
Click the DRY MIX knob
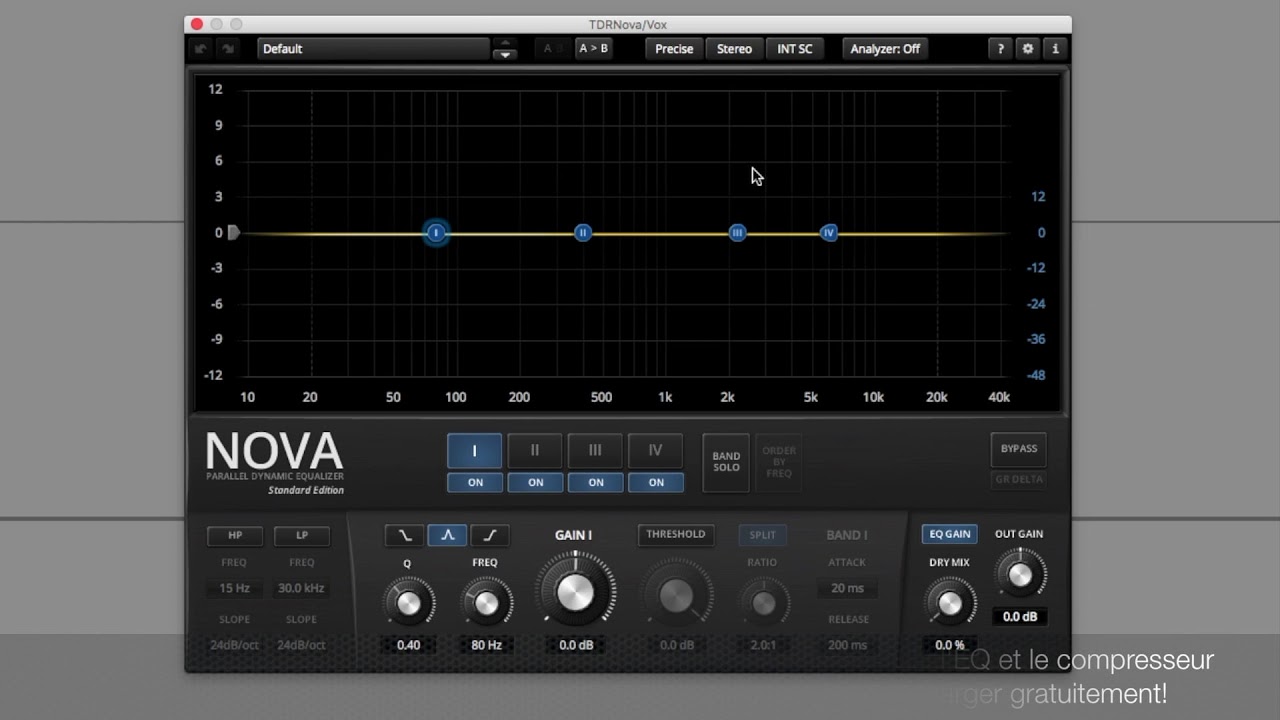(950, 603)
